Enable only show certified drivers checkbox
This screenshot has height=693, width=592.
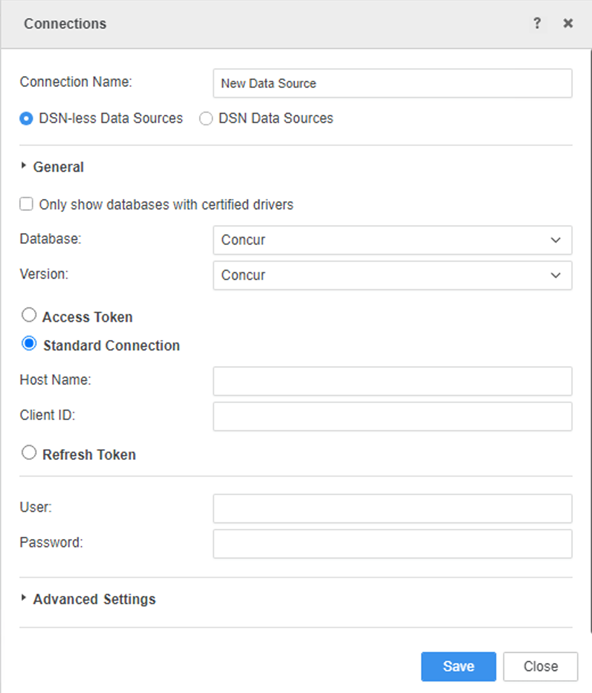point(26,204)
